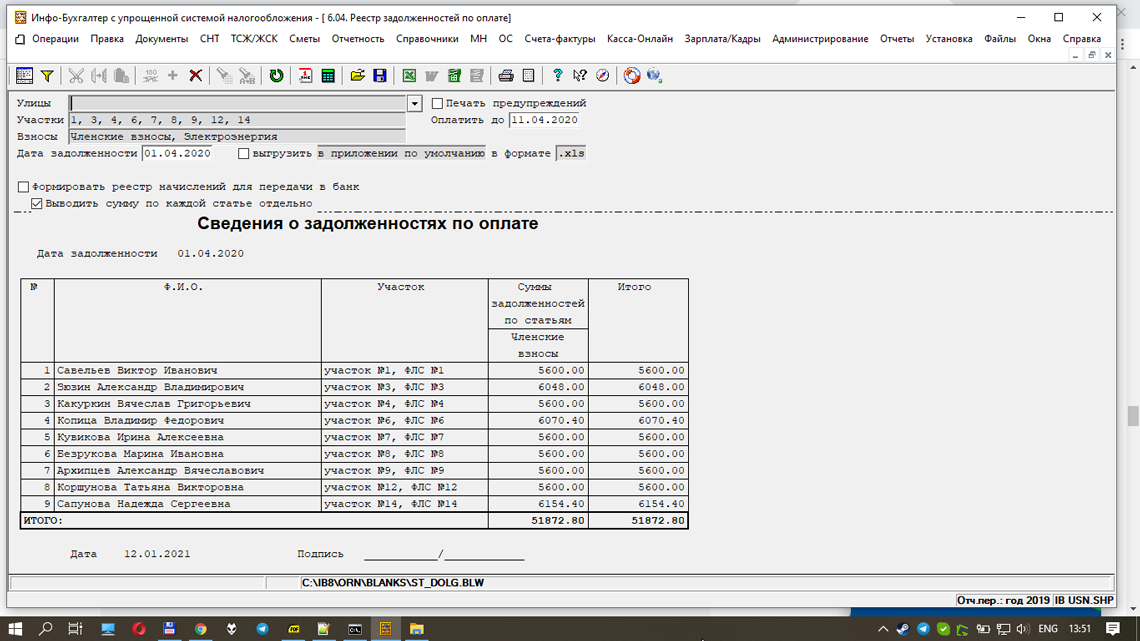Click the yellow filter funnel icon
Screen dimensions: 1140x641
click(x=47, y=76)
